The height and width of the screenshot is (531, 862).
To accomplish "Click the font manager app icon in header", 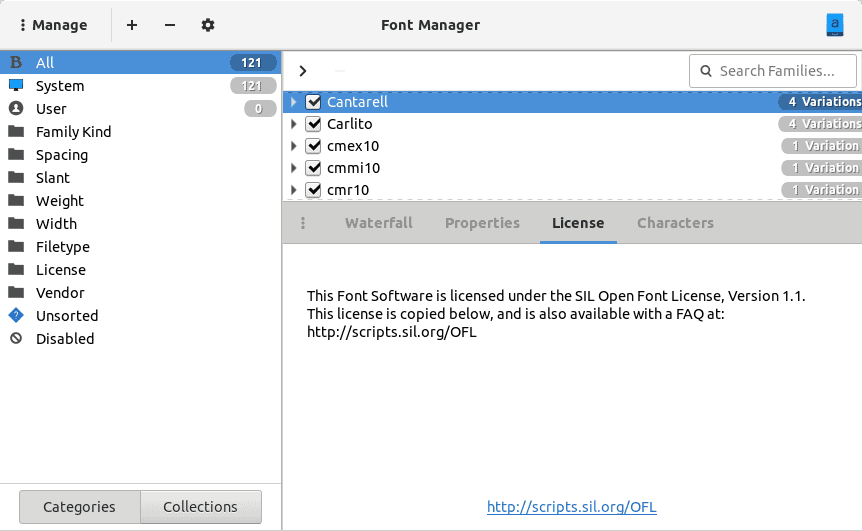I will coord(835,25).
